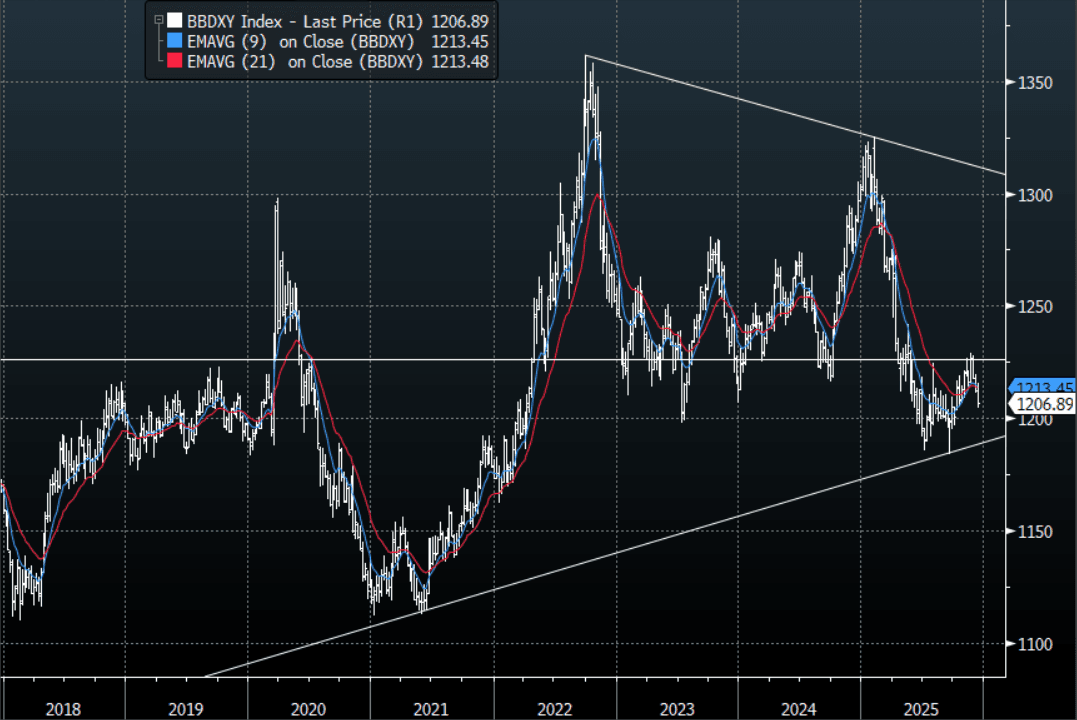Click the 1250 price axis label

point(1035,307)
